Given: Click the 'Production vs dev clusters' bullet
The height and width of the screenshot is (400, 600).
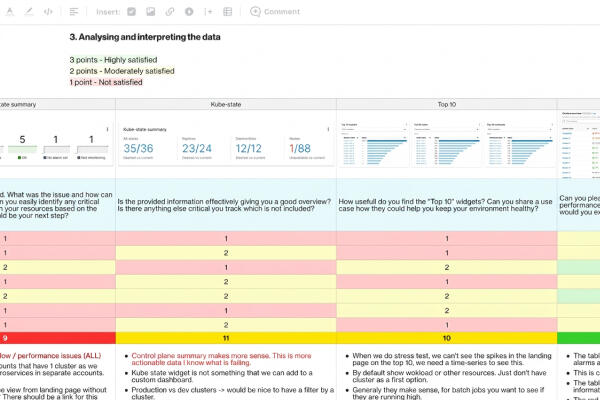Looking at the screenshot, I should tap(233, 393).
